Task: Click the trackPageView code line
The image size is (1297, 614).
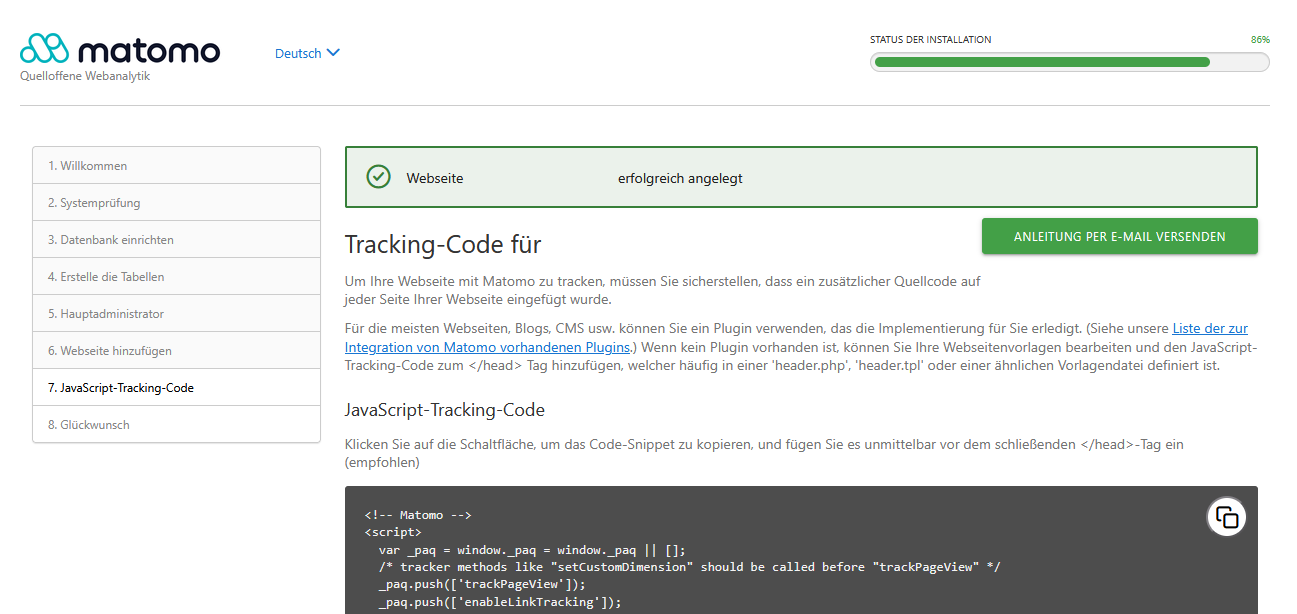Action: 482,584
